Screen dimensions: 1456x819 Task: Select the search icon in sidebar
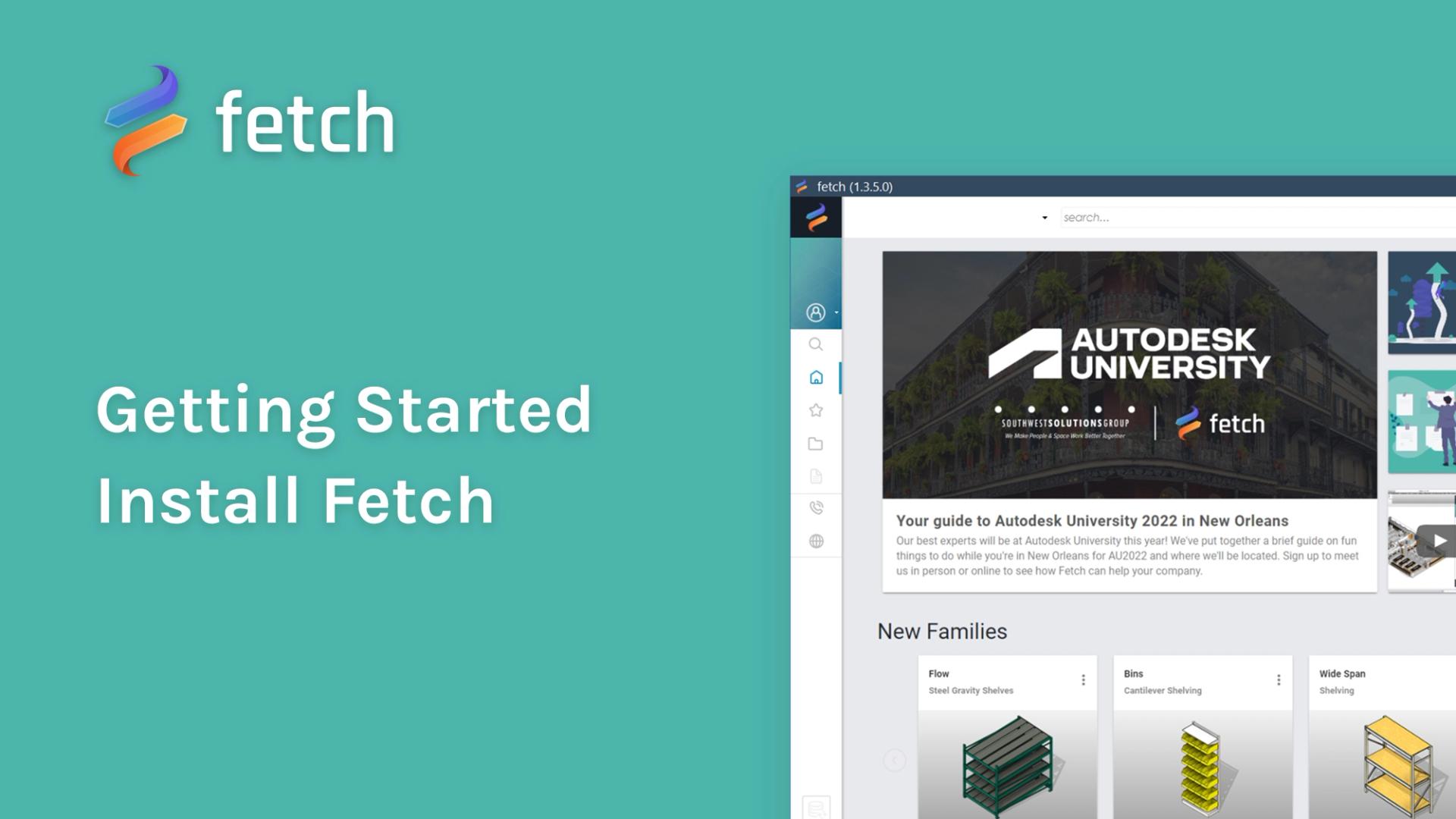pyautogui.click(x=815, y=344)
